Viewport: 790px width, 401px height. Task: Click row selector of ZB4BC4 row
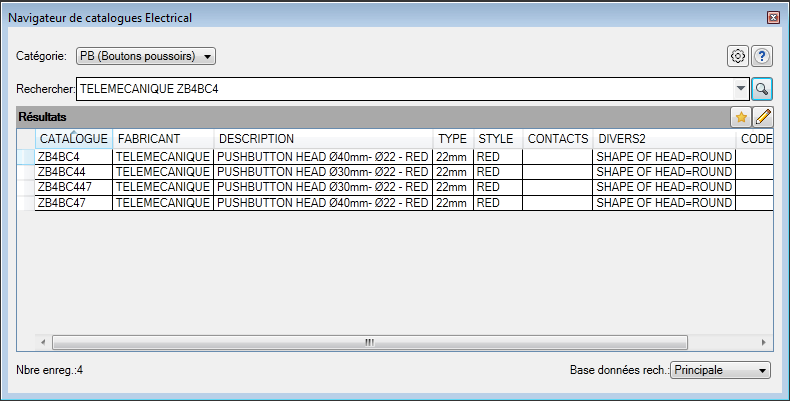pyautogui.click(x=26, y=157)
